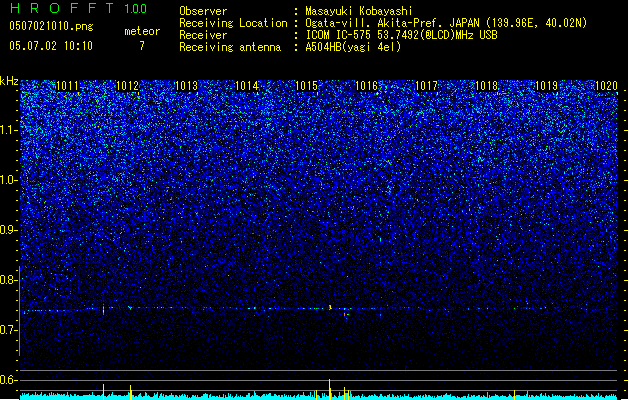
Task: Click the 1.1 frequency axis label
Action: (9, 130)
